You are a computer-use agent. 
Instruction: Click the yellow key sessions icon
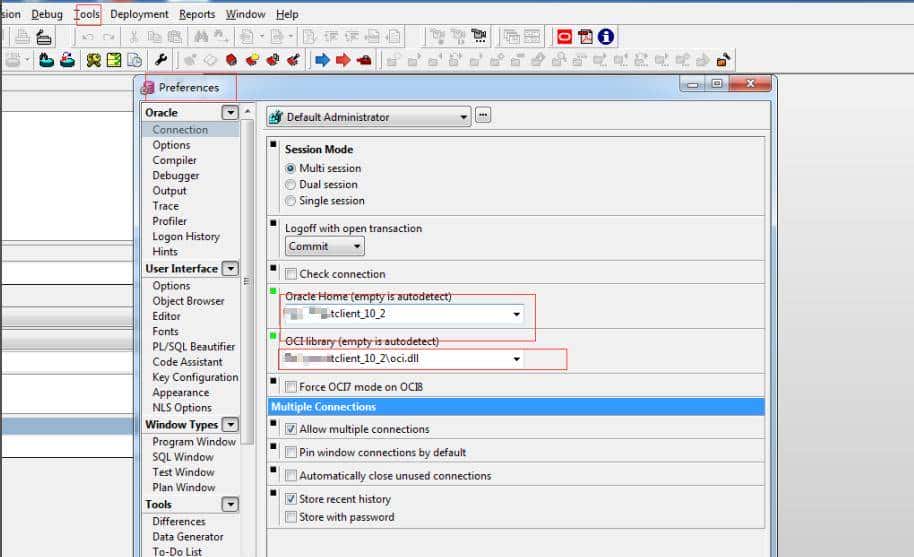pyautogui.click(x=93, y=60)
